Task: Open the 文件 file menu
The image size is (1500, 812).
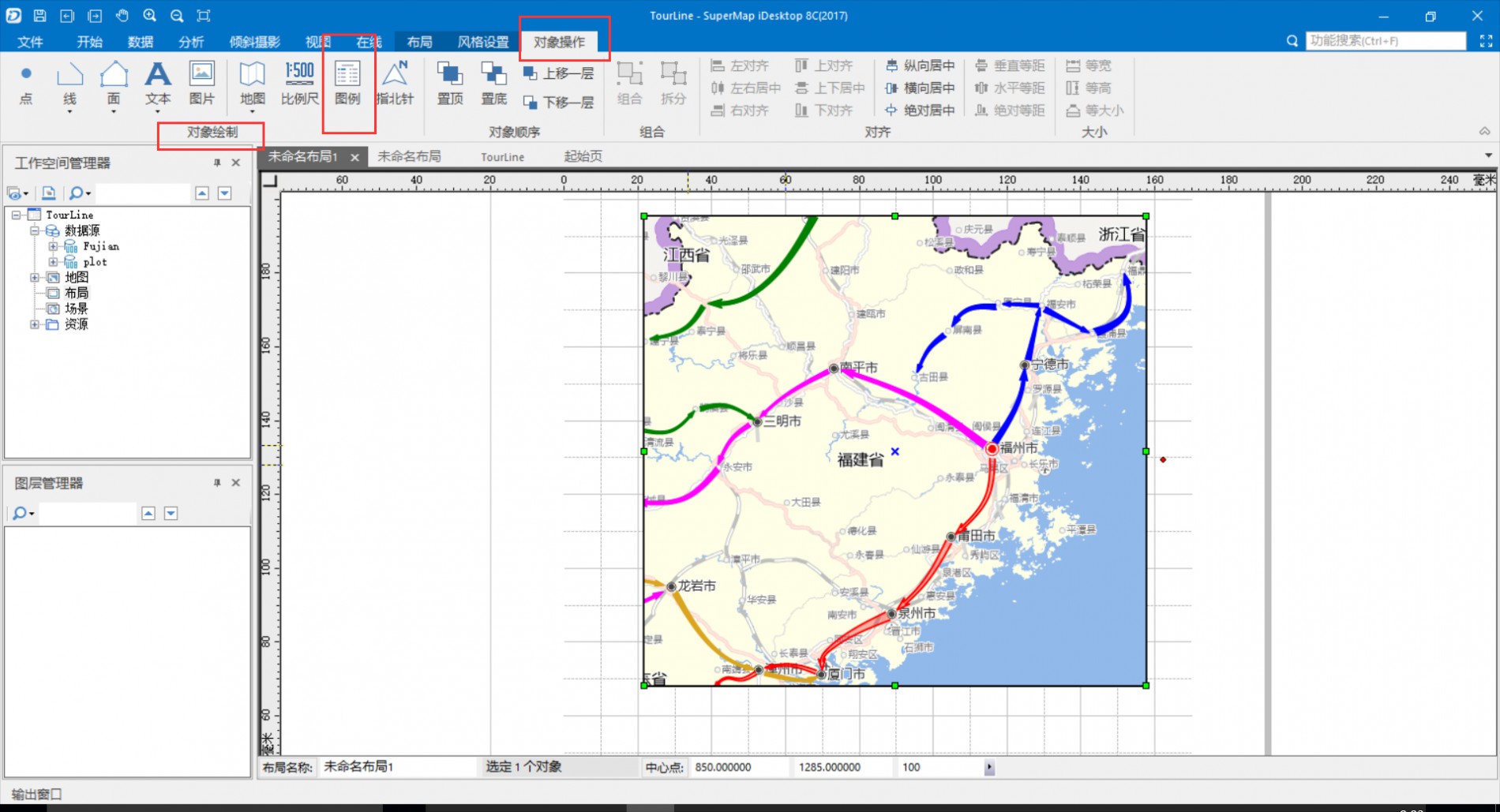Action: [x=30, y=42]
